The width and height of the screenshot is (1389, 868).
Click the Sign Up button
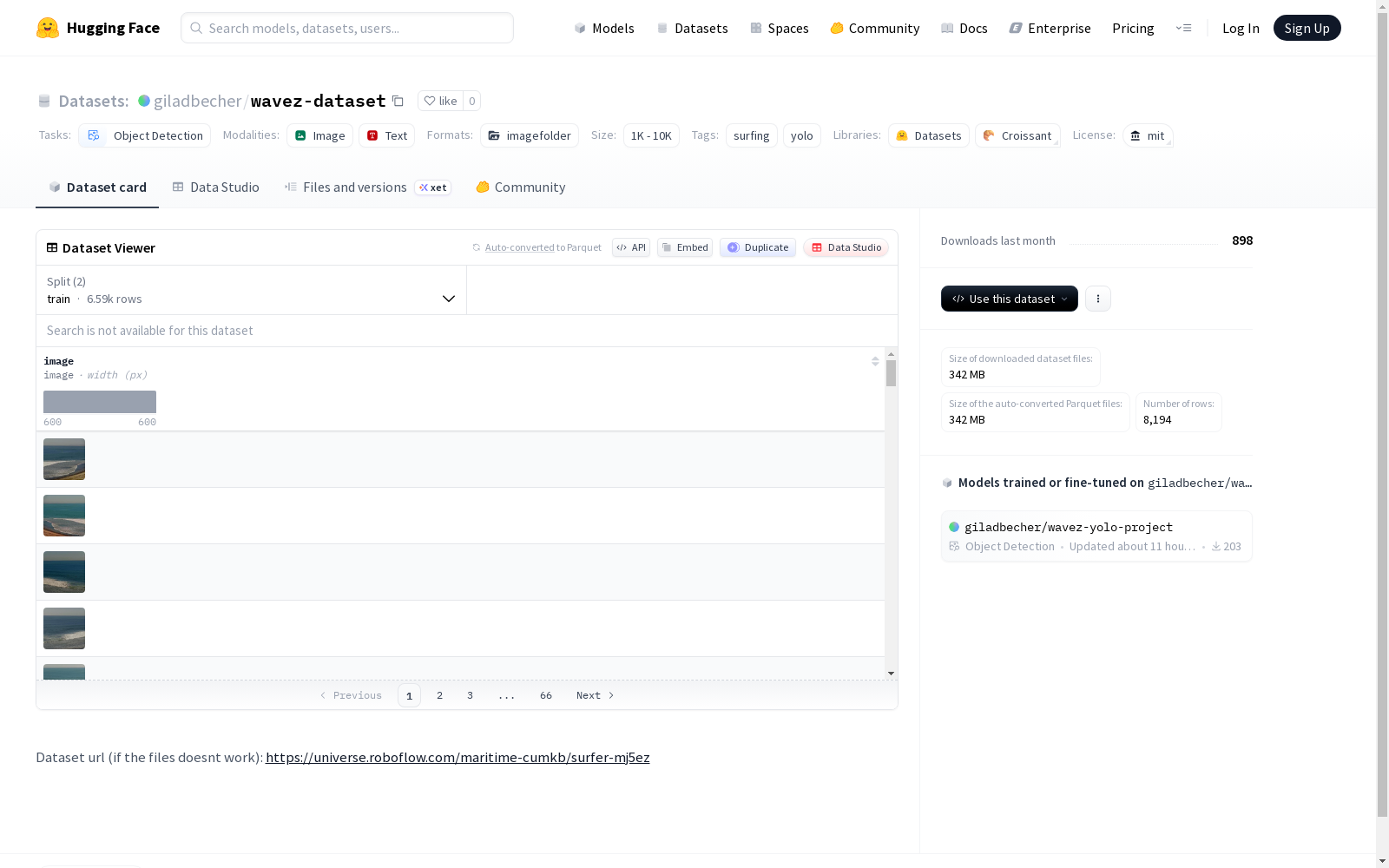point(1307,28)
